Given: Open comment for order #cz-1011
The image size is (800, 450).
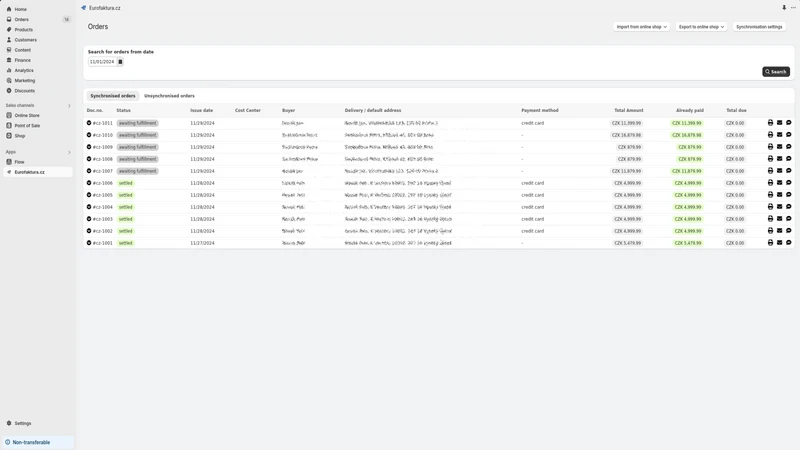Looking at the screenshot, I should [x=789, y=122].
